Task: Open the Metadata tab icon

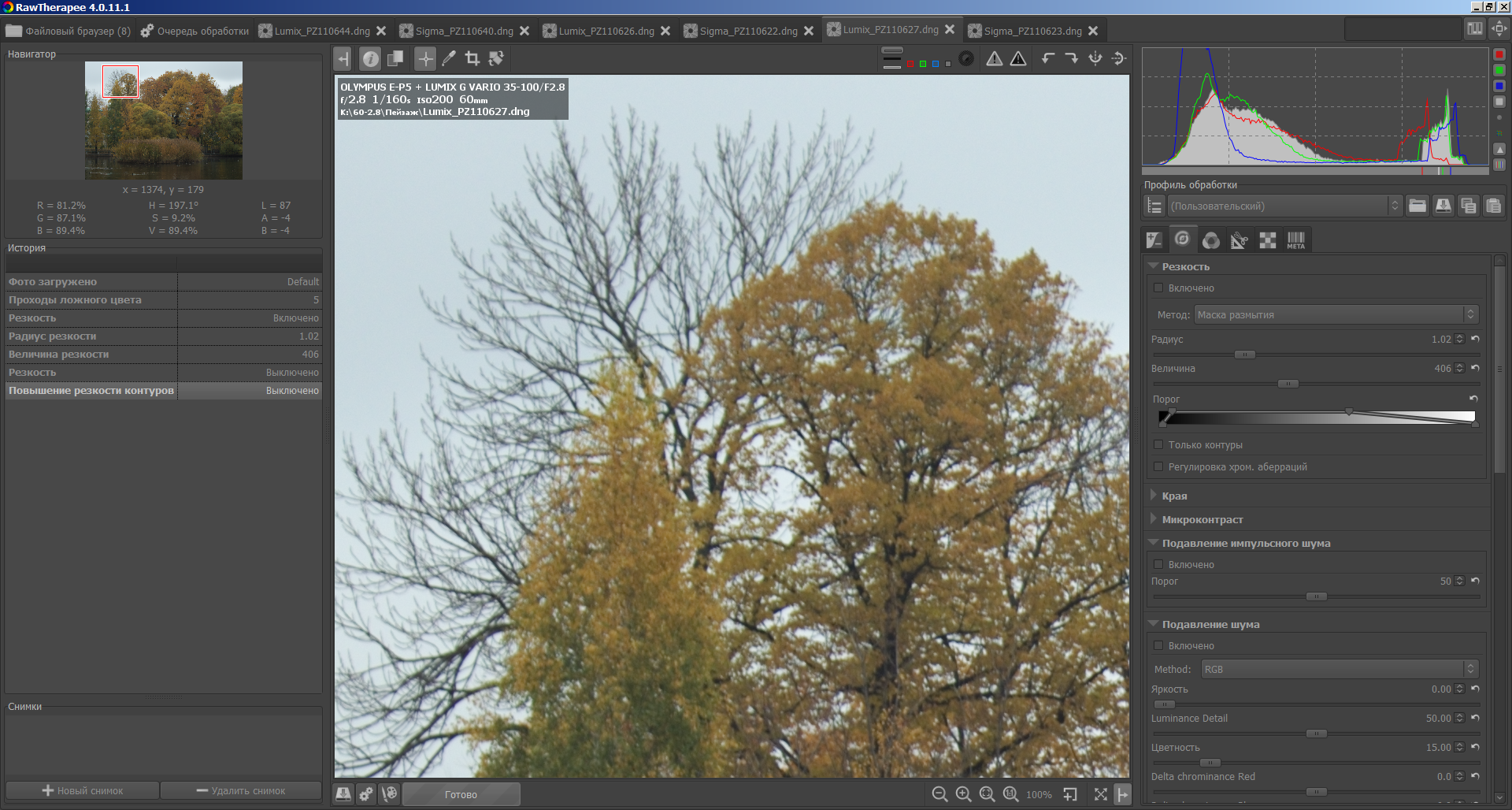Action: pos(1295,240)
